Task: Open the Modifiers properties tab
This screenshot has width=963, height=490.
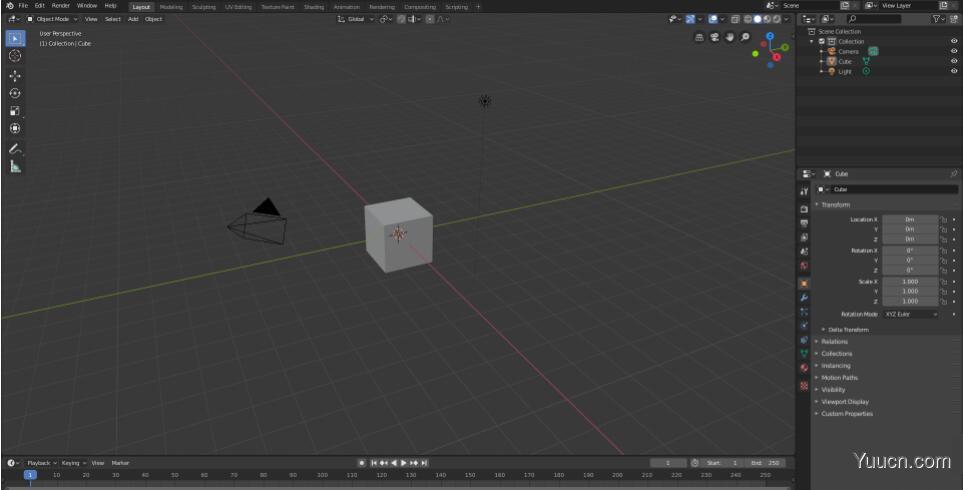Action: 804,297
